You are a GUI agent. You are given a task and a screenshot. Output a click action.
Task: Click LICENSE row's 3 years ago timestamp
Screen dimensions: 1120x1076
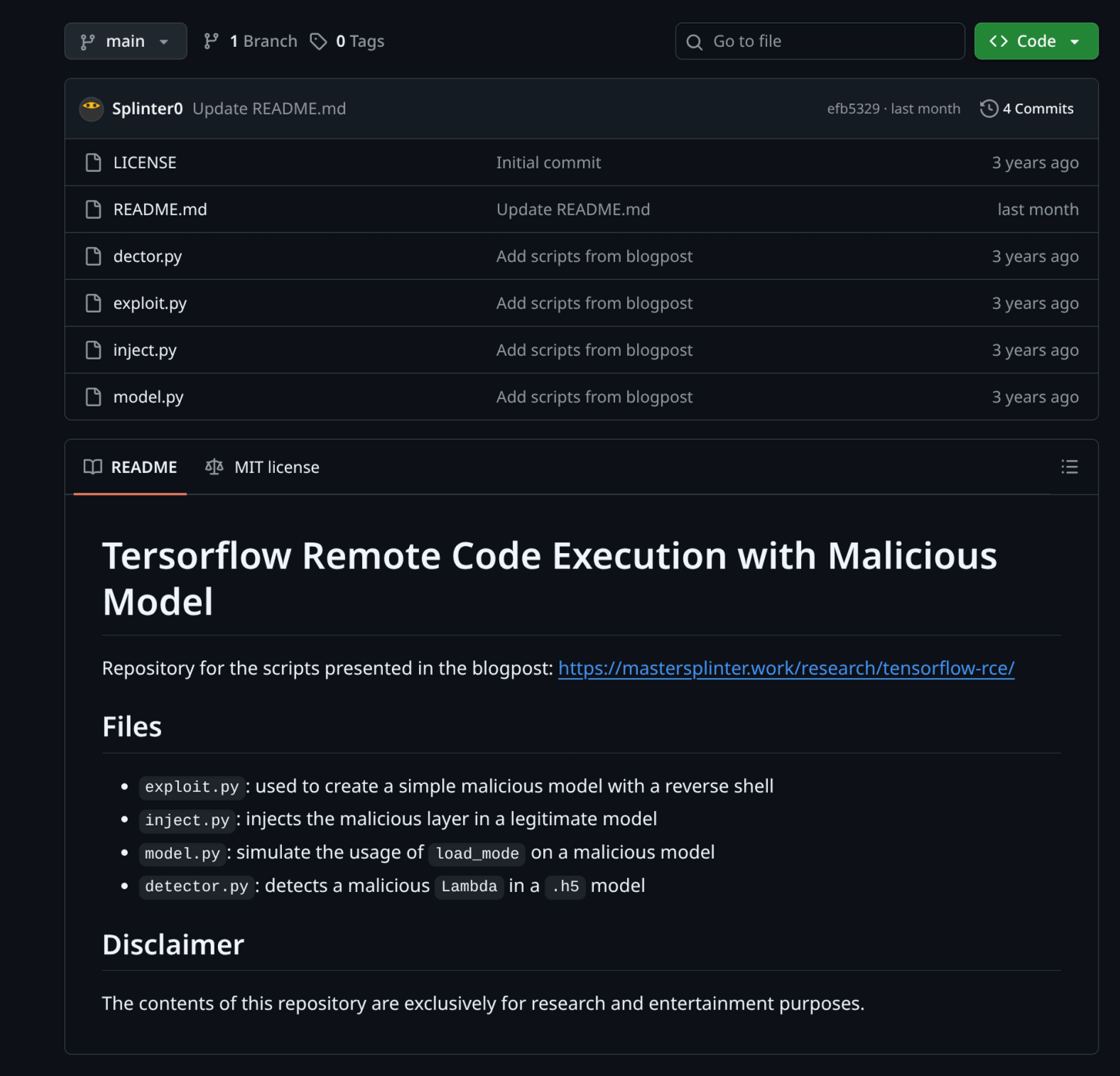pyautogui.click(x=1035, y=163)
